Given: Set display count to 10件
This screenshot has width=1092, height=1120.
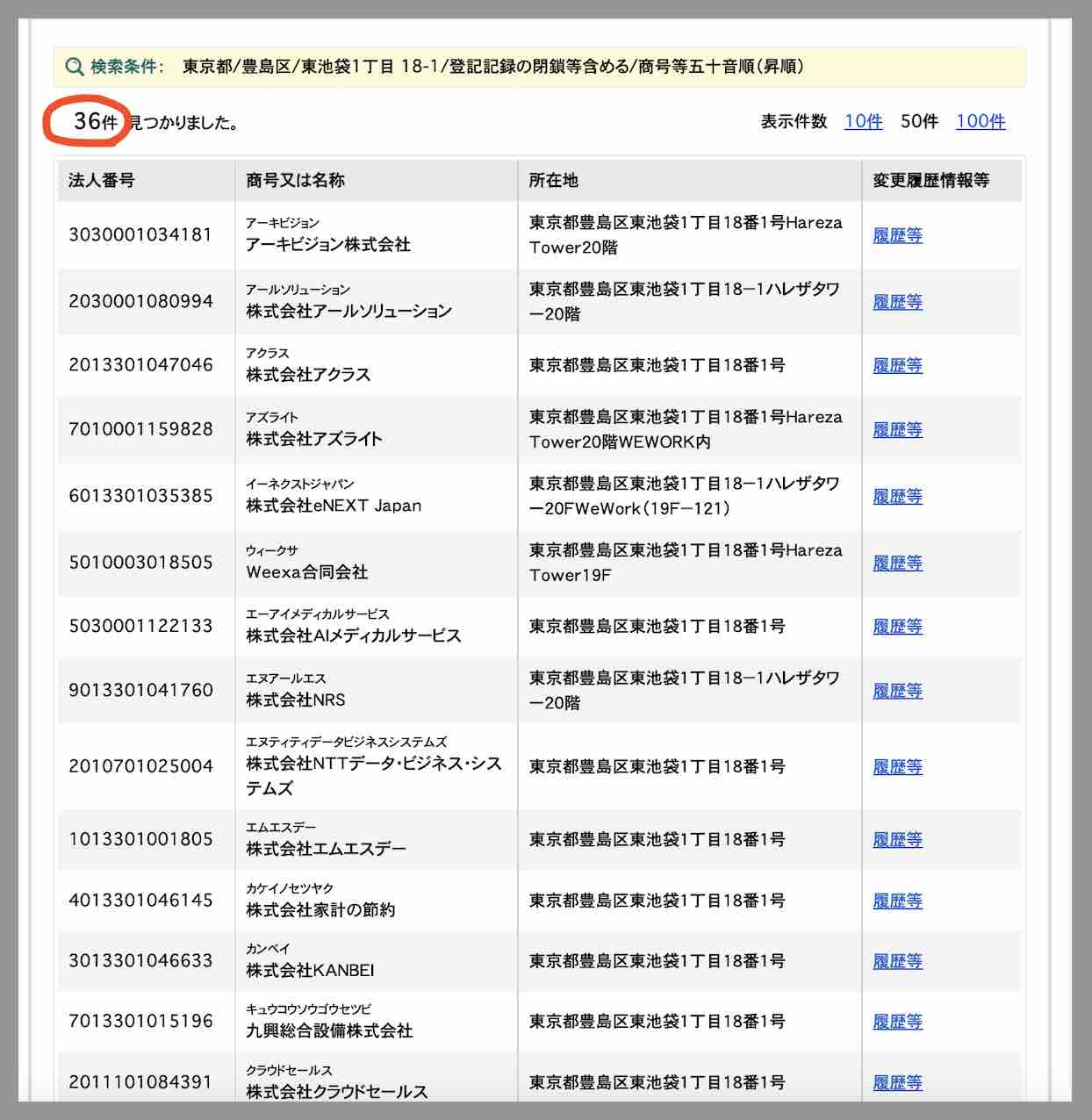Looking at the screenshot, I should tap(863, 122).
